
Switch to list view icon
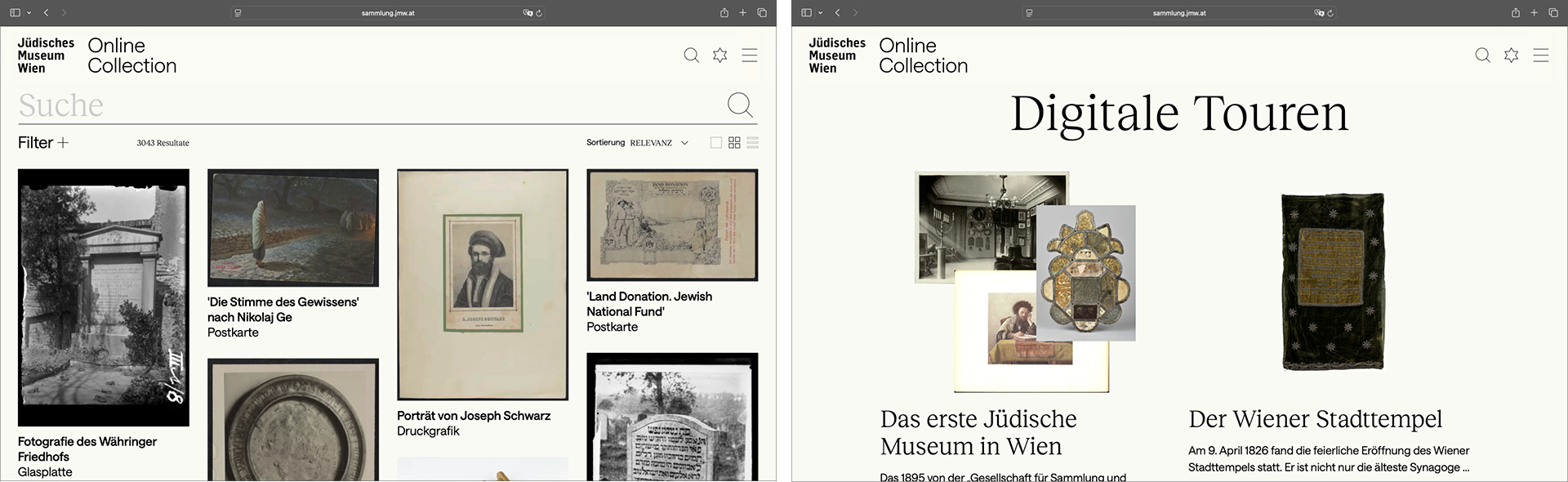(752, 142)
